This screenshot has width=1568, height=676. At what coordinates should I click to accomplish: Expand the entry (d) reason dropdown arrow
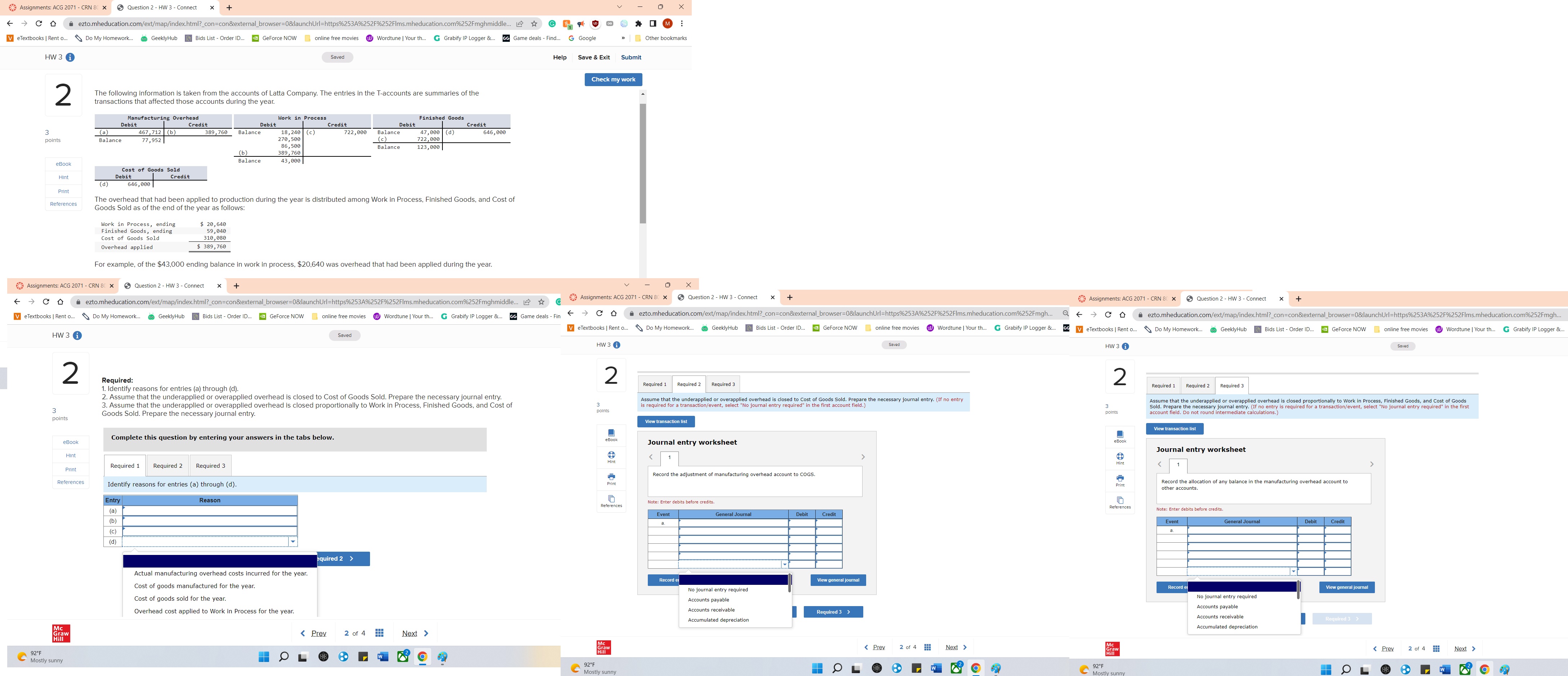click(x=293, y=541)
